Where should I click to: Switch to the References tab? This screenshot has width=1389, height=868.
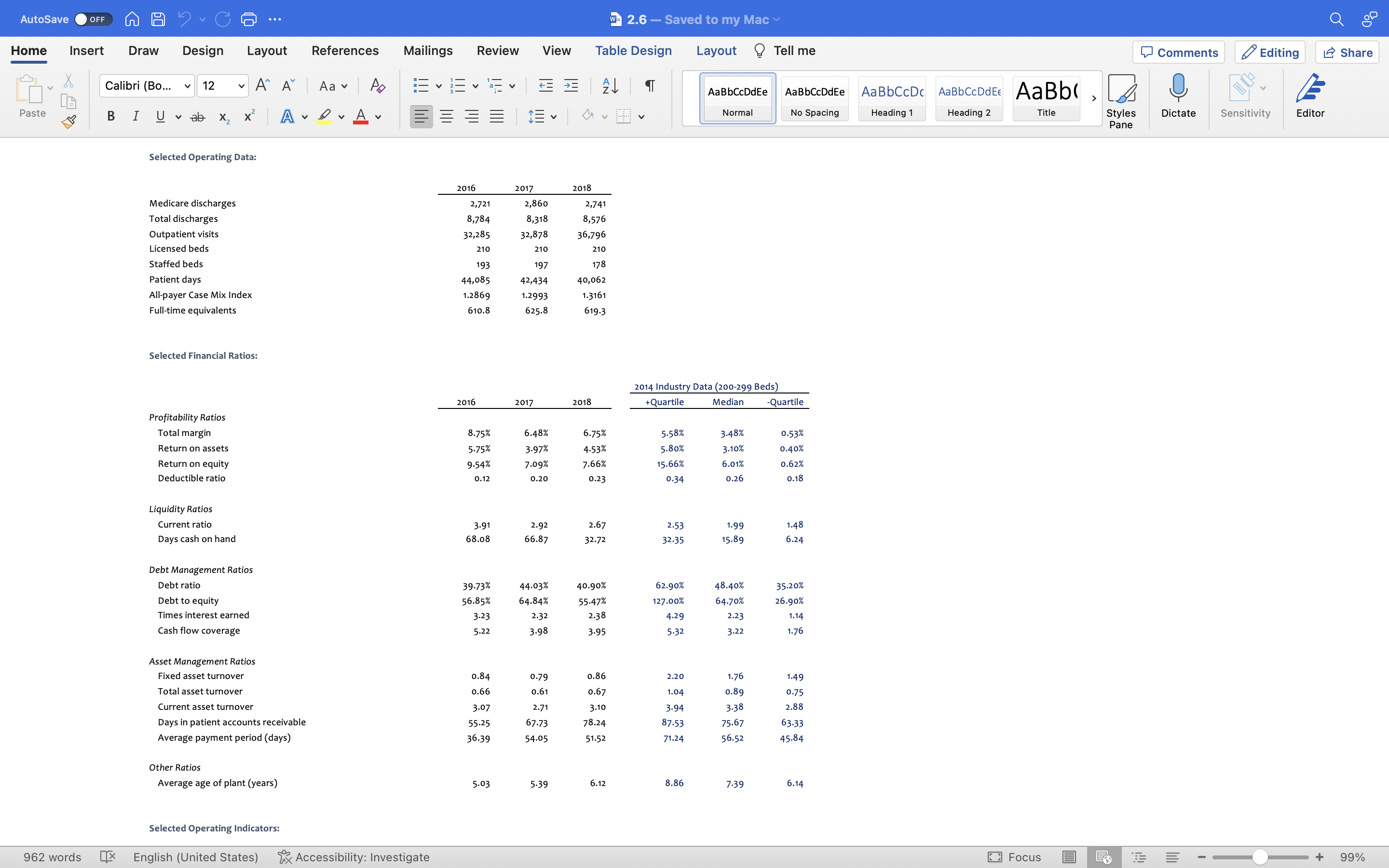344,51
